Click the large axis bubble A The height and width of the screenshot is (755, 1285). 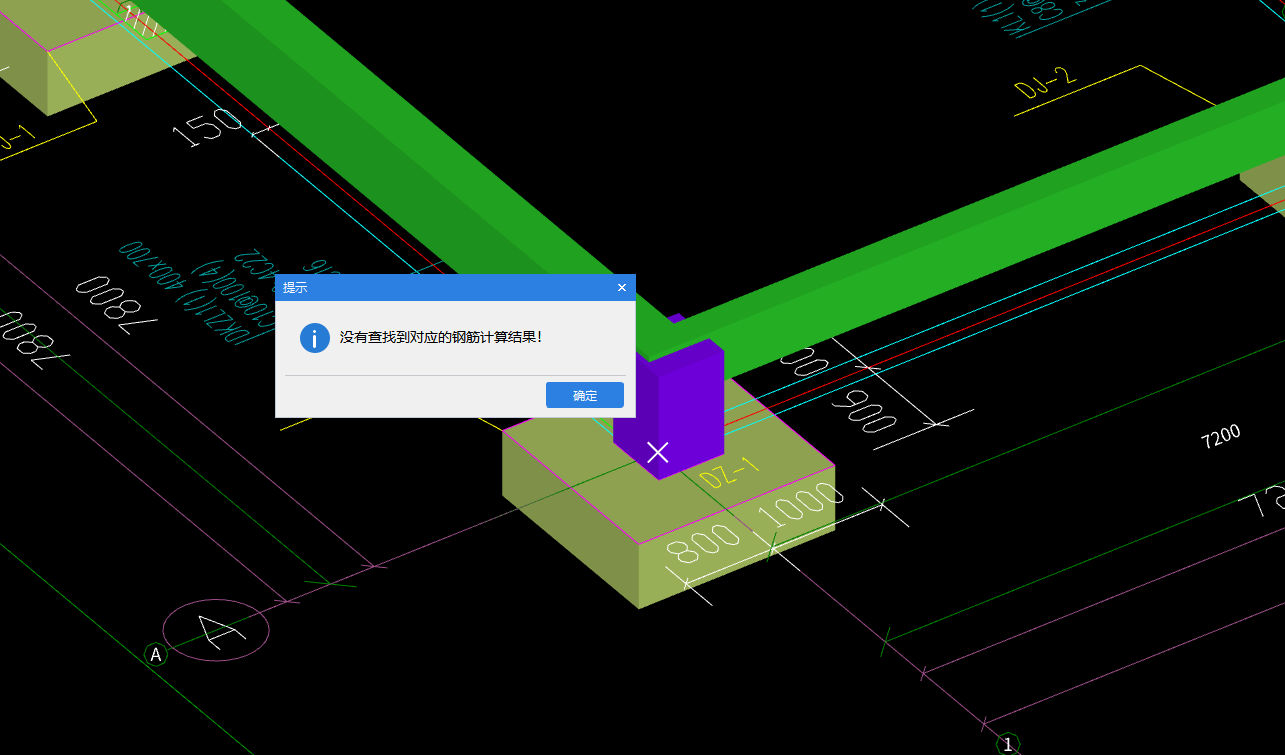point(216,631)
